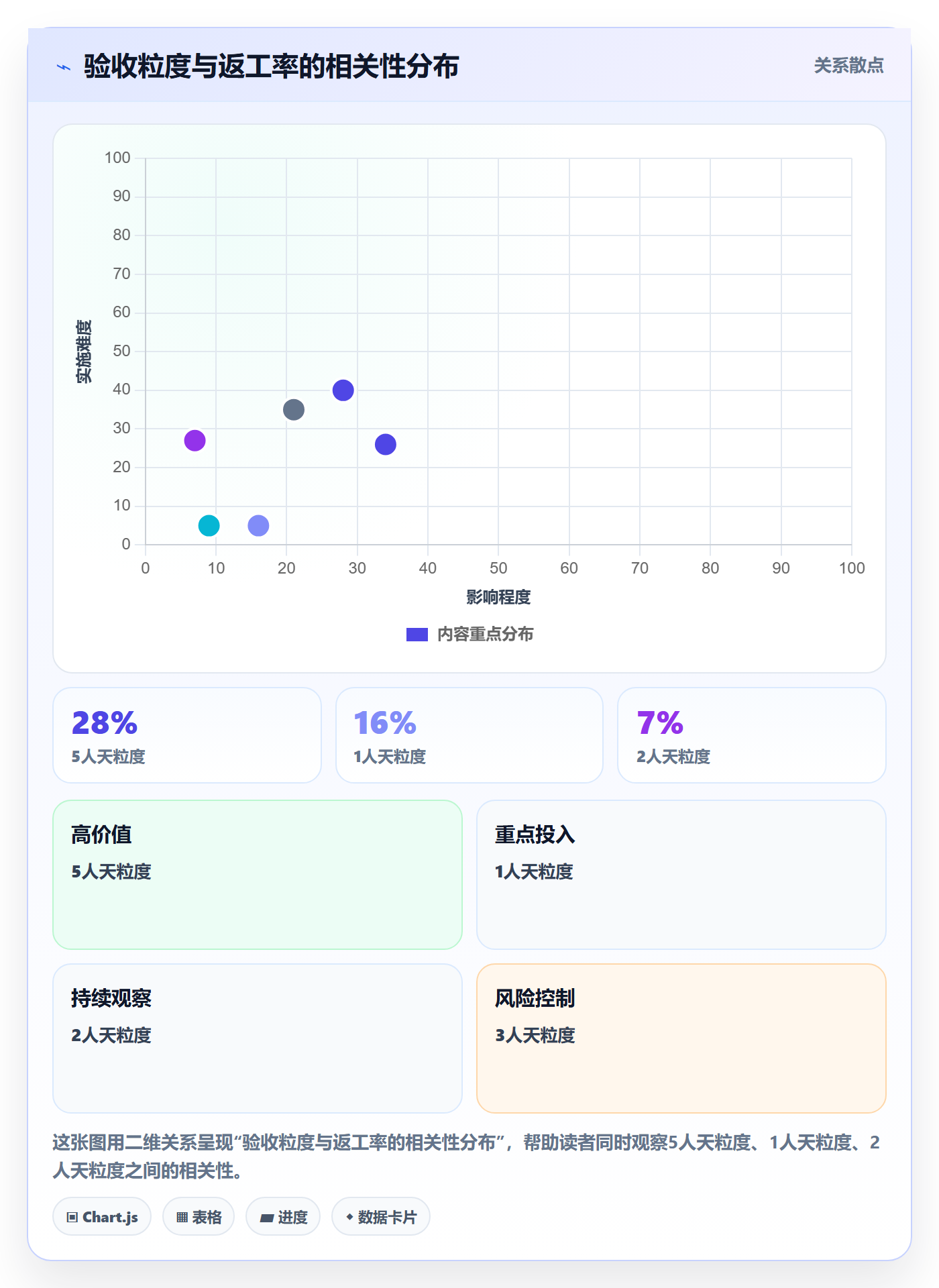
Task: Click the bar icon in 进度 chip
Action: point(266,1218)
